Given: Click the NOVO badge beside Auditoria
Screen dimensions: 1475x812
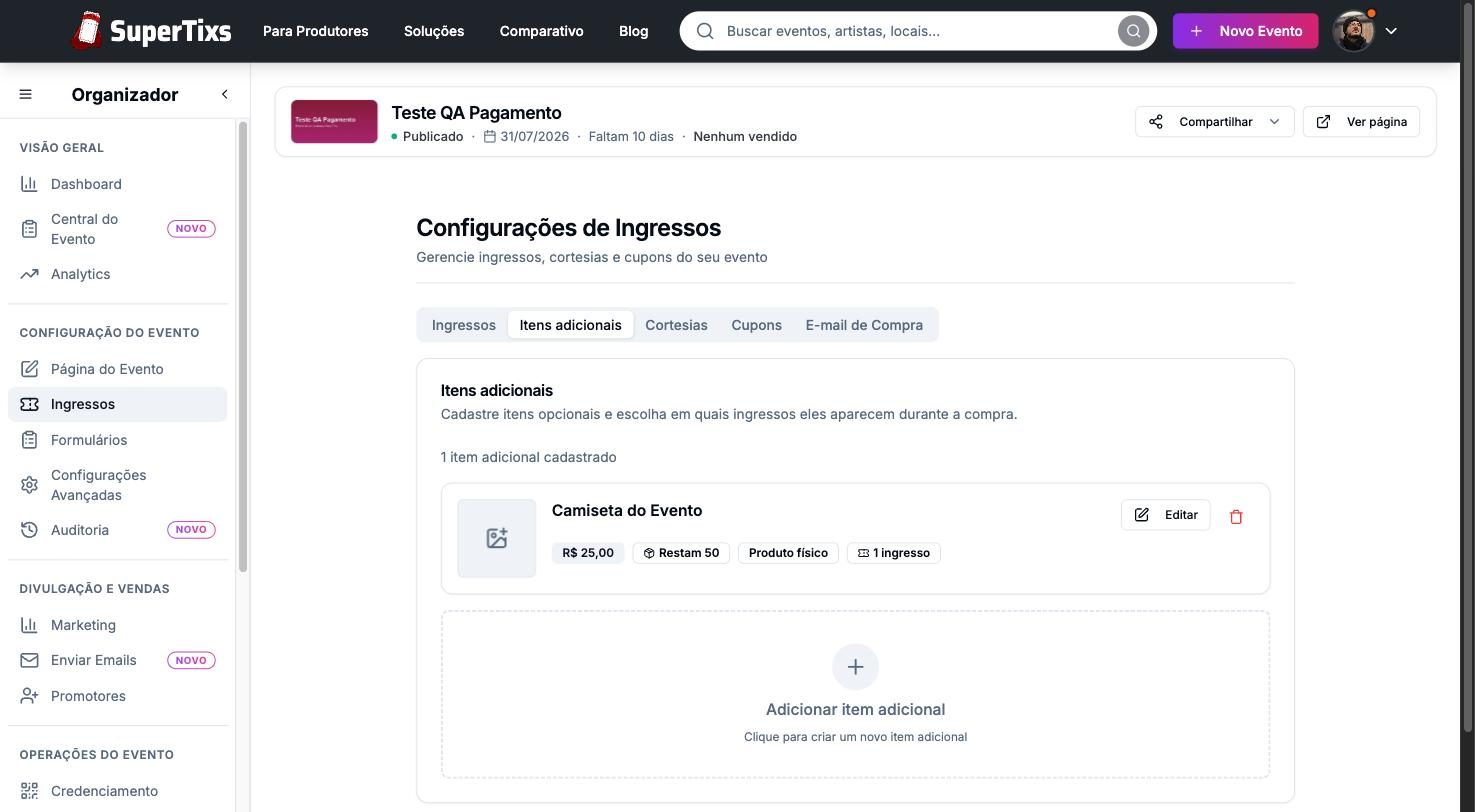Looking at the screenshot, I should pos(191,530).
